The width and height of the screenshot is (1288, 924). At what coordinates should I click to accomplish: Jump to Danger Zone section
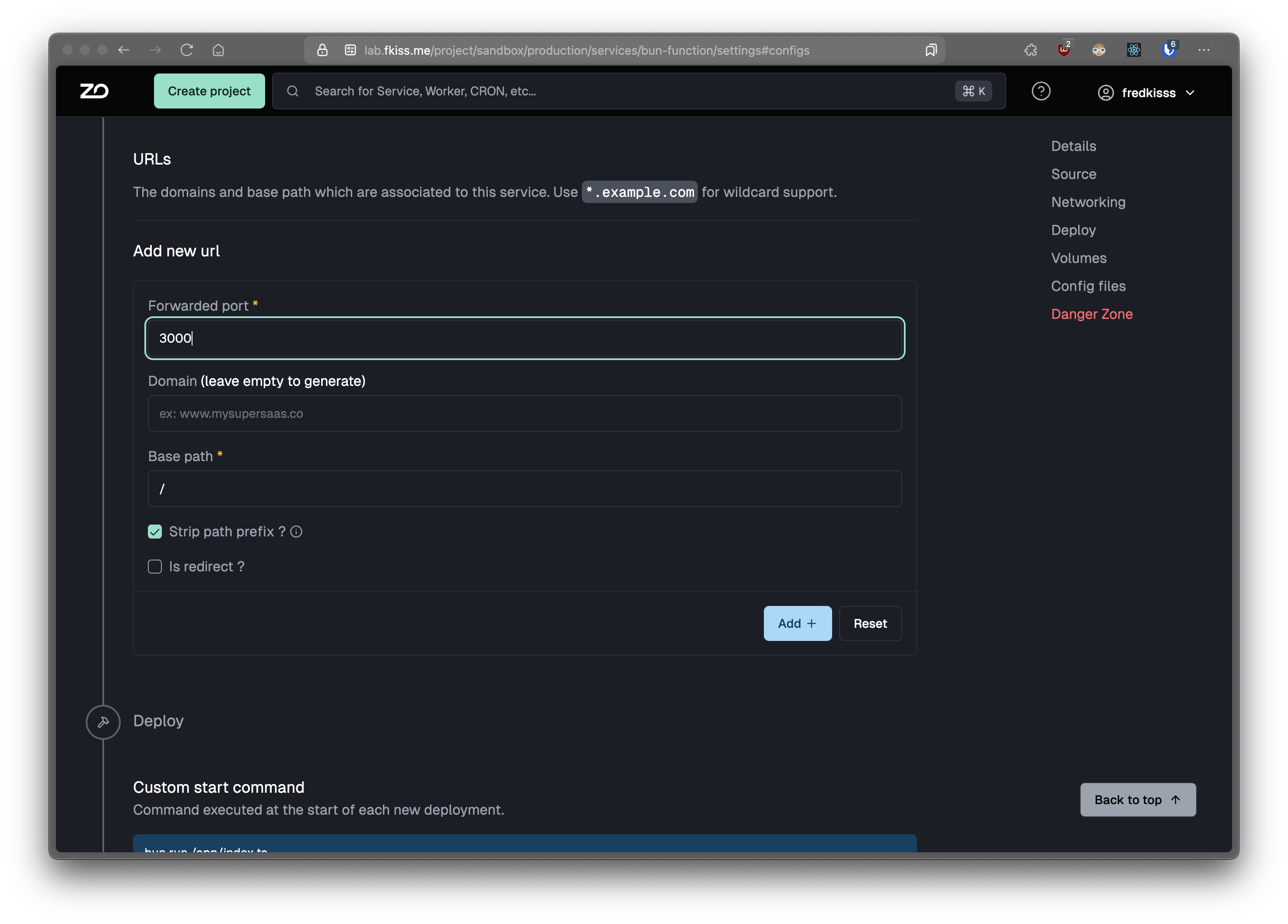tap(1092, 314)
